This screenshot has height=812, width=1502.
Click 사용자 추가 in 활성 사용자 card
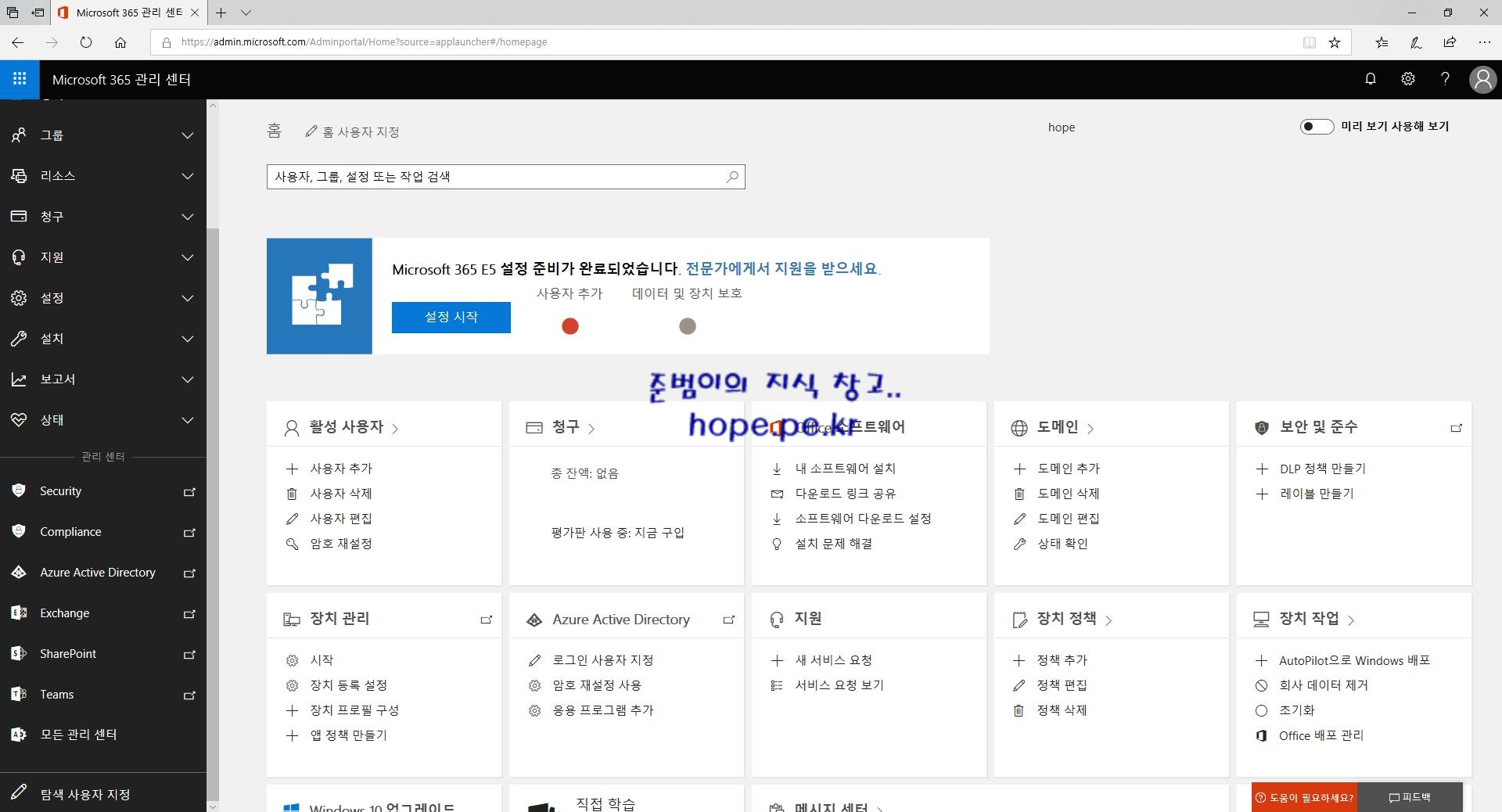coord(341,469)
